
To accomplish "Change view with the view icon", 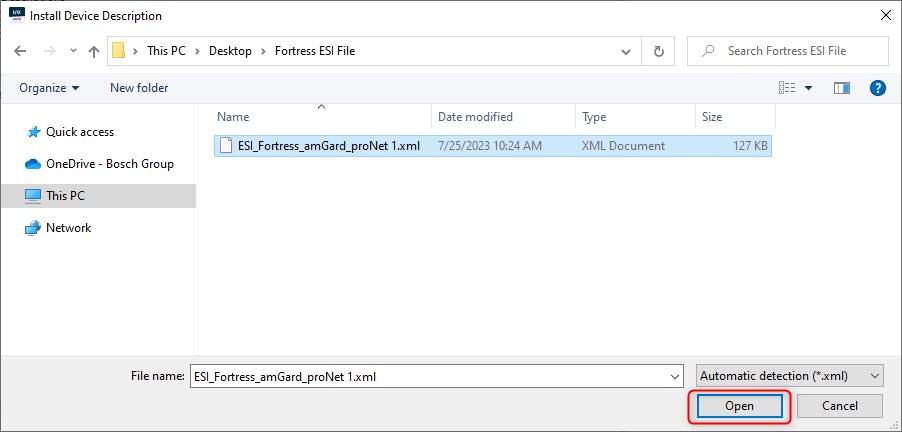I will pyautogui.click(x=787, y=88).
